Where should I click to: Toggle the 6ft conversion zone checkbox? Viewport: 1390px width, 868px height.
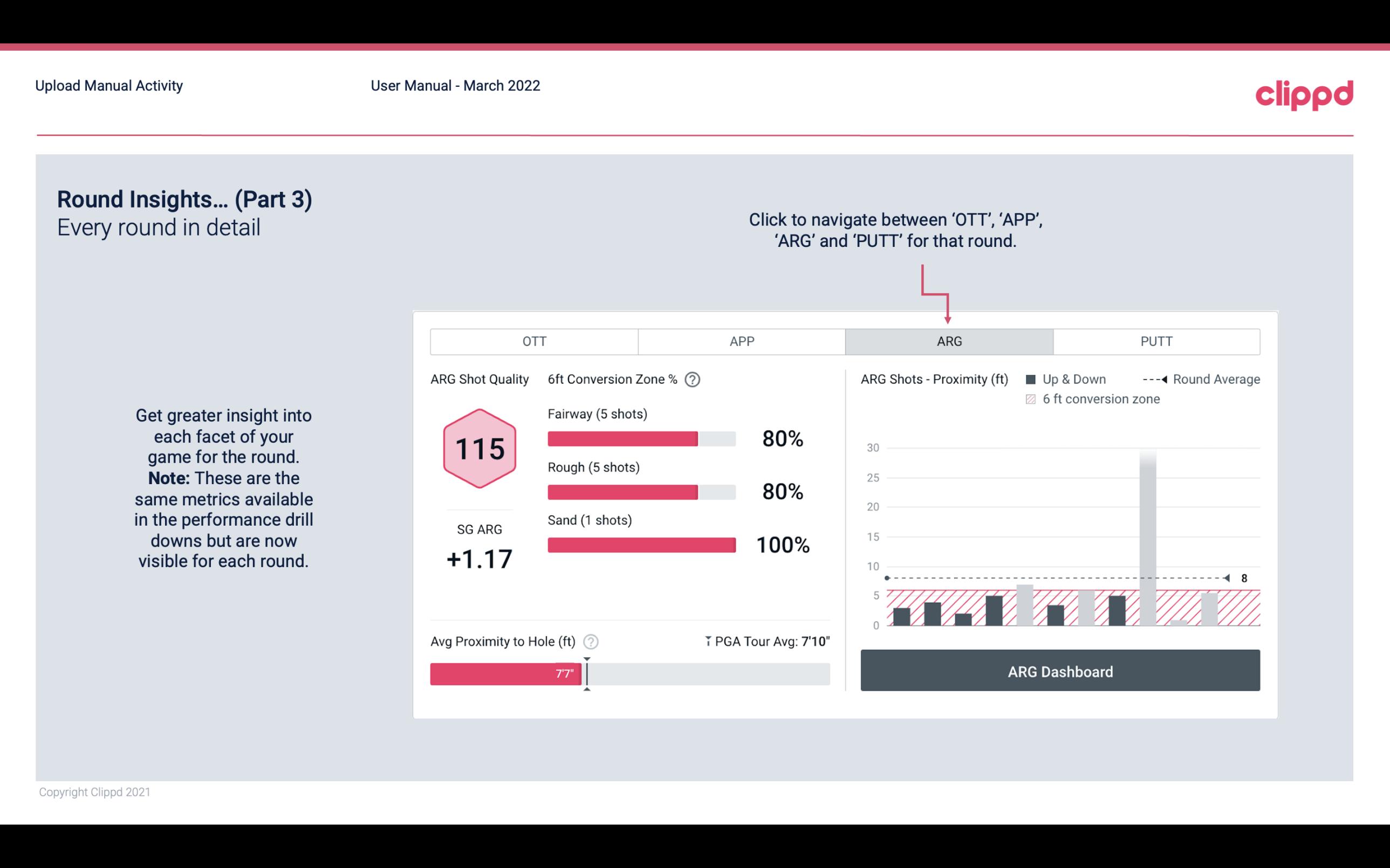pos(1033,398)
